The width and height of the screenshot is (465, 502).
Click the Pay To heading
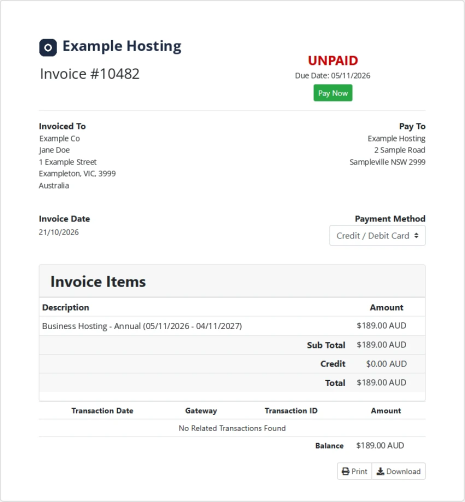412,126
